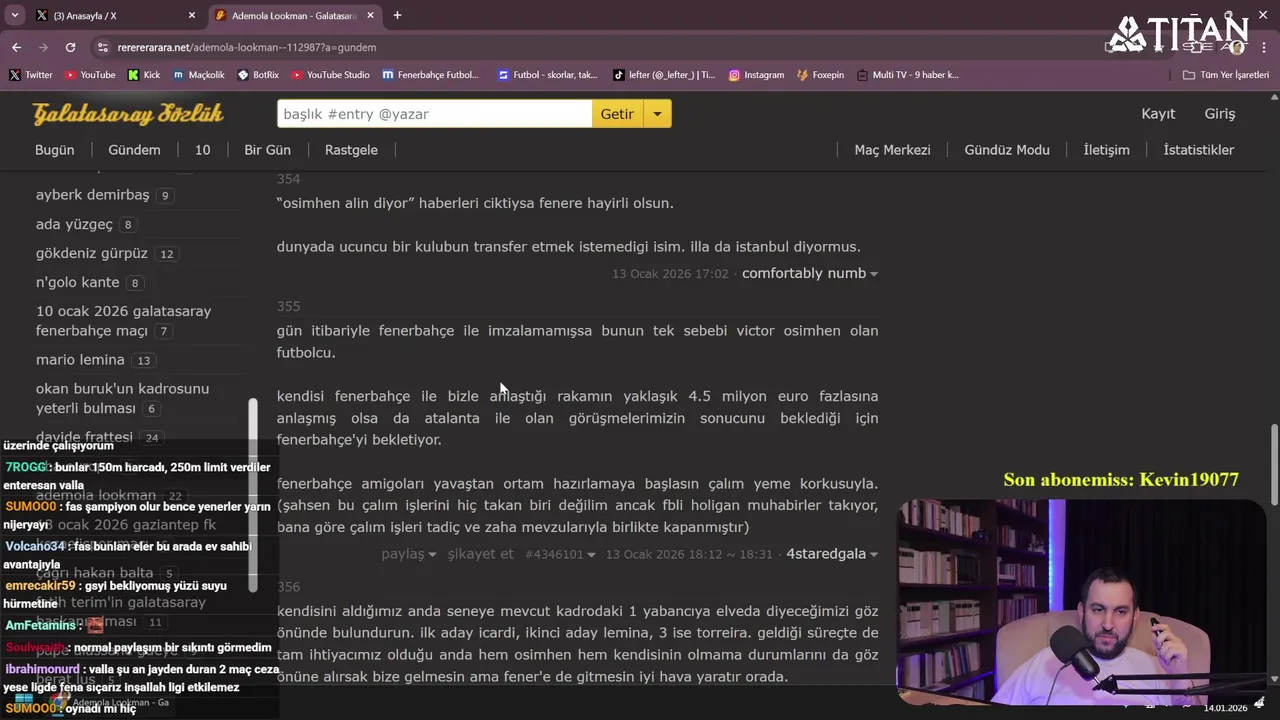Select the Ademola Lookman browser tab
This screenshot has width=1280, height=720.
coord(295,15)
